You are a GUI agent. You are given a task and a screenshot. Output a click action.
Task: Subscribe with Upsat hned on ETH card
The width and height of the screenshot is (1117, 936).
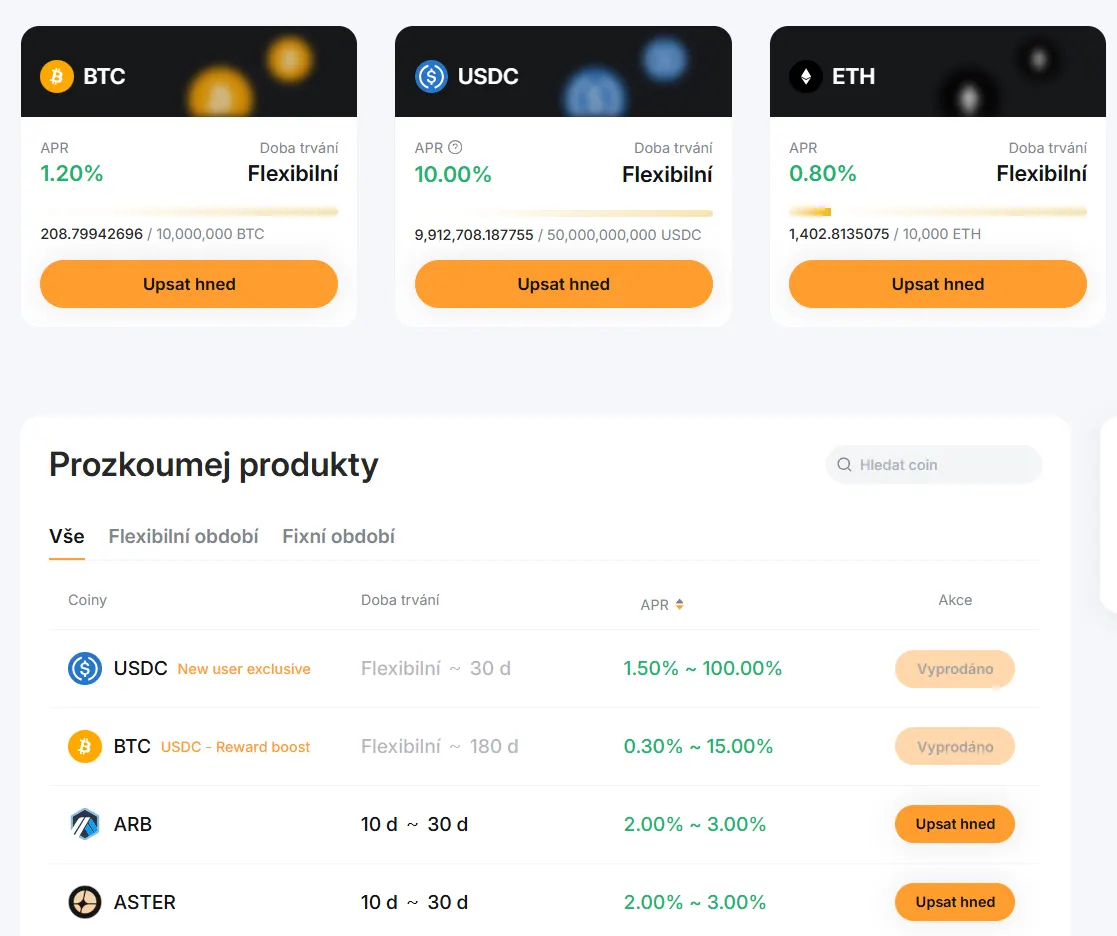click(x=937, y=284)
